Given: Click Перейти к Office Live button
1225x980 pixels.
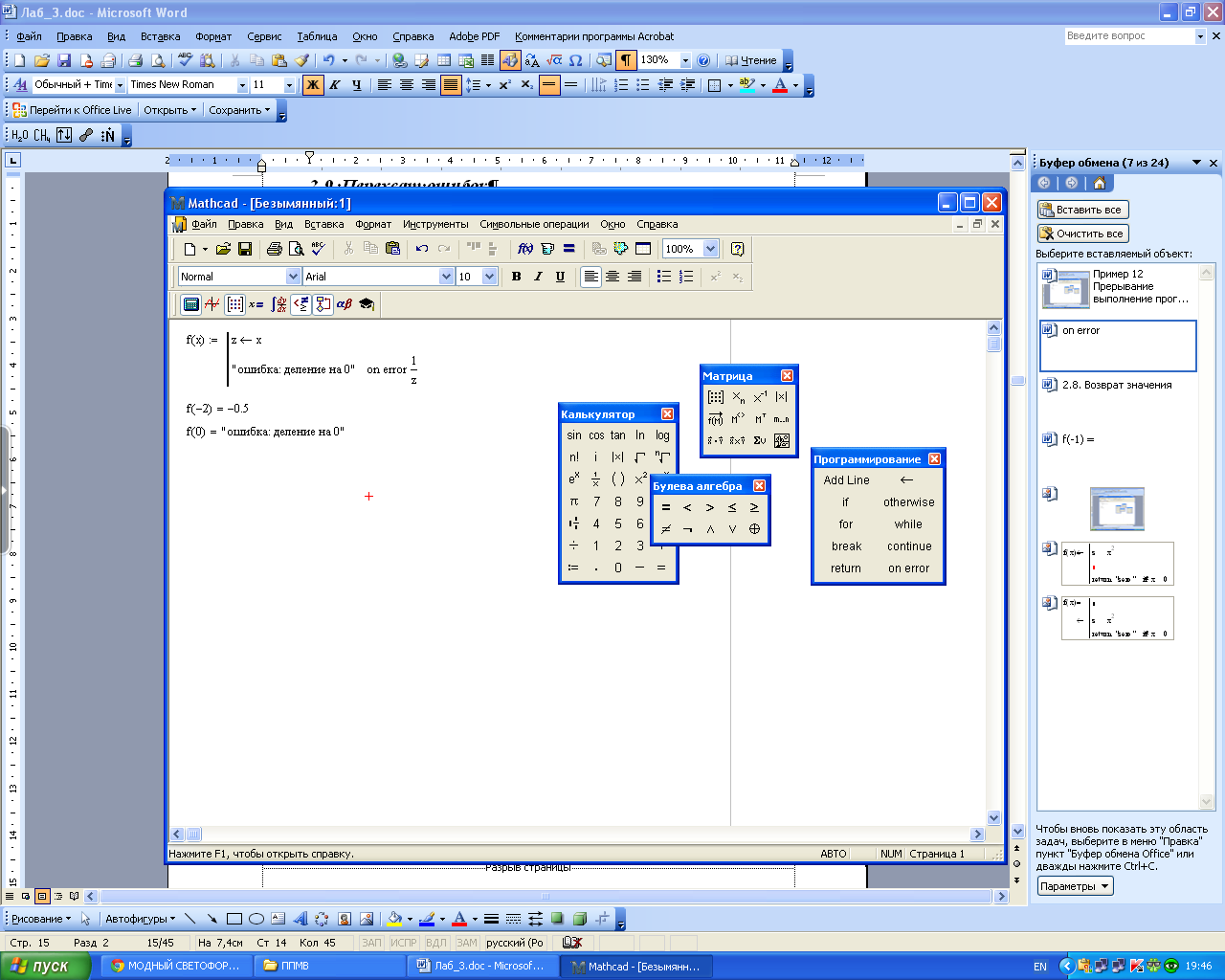Looking at the screenshot, I should 72,110.
